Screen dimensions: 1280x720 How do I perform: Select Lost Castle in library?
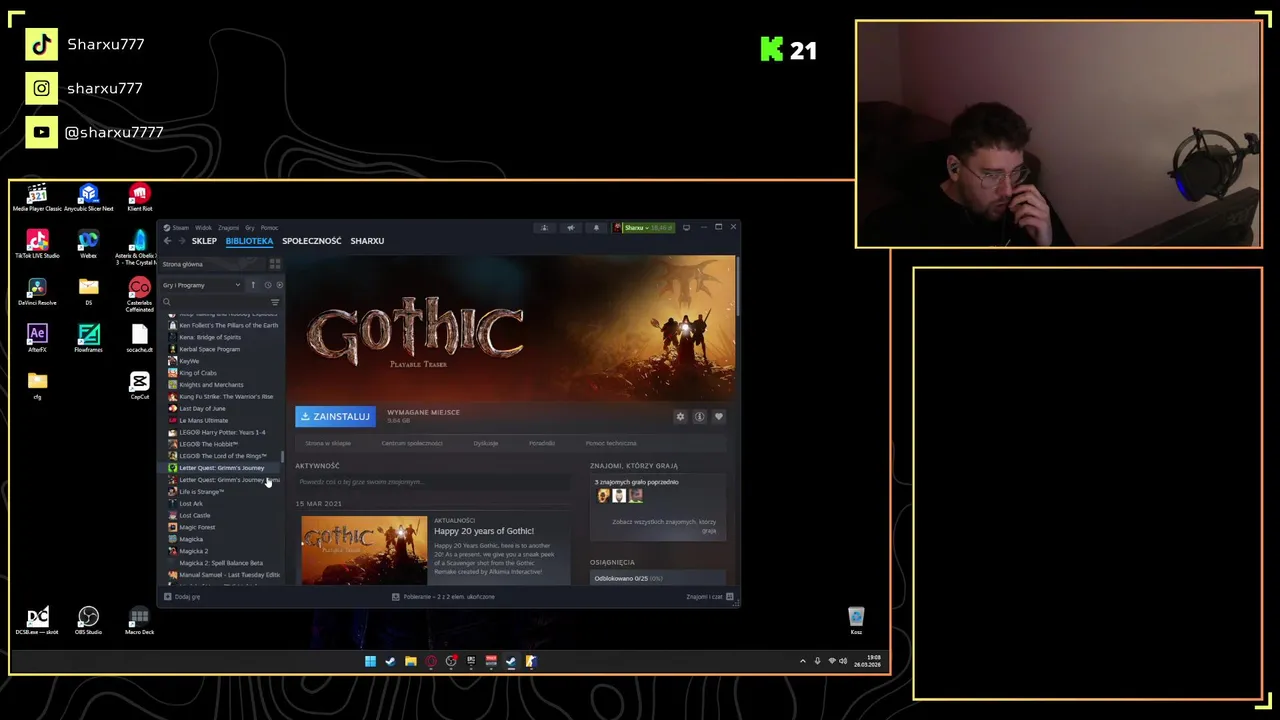pyautogui.click(x=194, y=516)
